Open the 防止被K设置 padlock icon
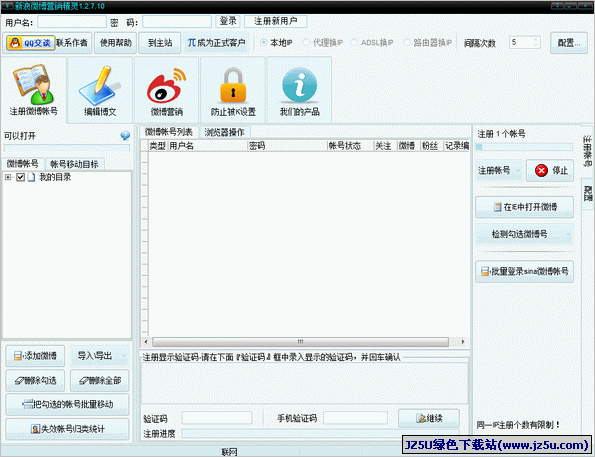Image resolution: width=595 pixels, height=457 pixels. (233, 85)
